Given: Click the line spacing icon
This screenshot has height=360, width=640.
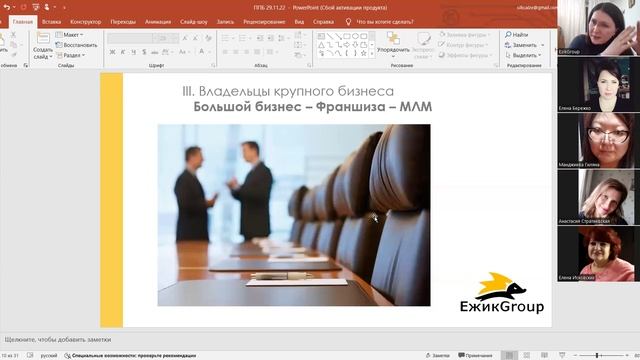Looking at the screenshot, I should (x=282, y=38).
